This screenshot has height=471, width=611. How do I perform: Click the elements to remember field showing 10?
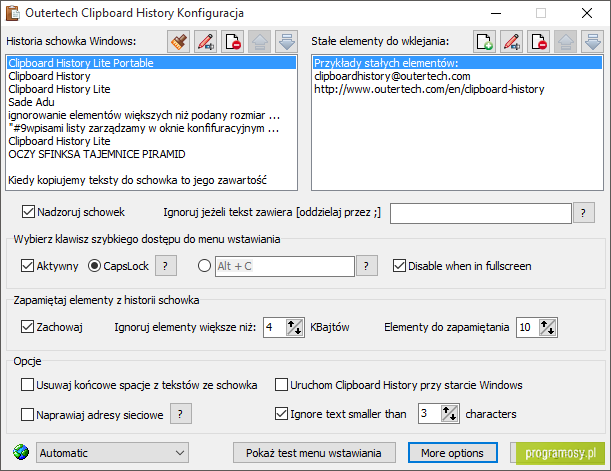click(x=528, y=327)
